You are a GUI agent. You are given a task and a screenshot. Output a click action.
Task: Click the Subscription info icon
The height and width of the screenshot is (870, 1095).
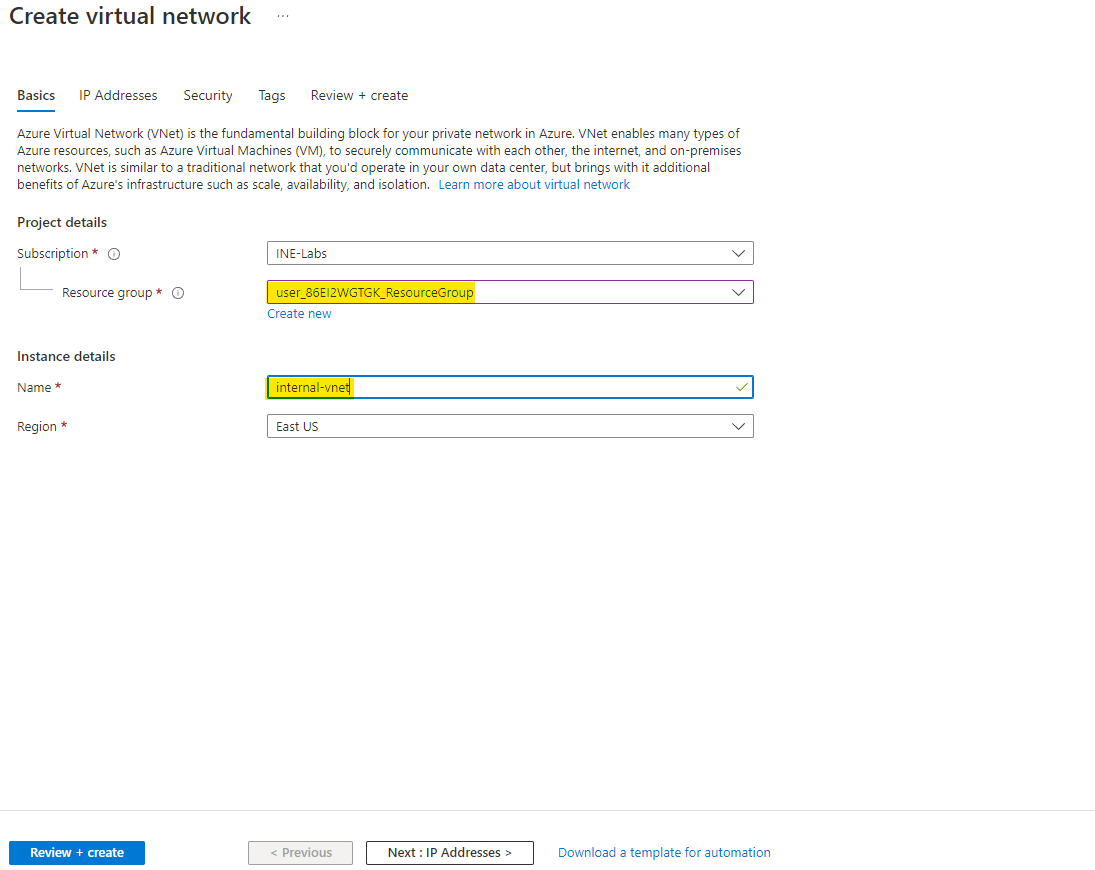coord(114,254)
